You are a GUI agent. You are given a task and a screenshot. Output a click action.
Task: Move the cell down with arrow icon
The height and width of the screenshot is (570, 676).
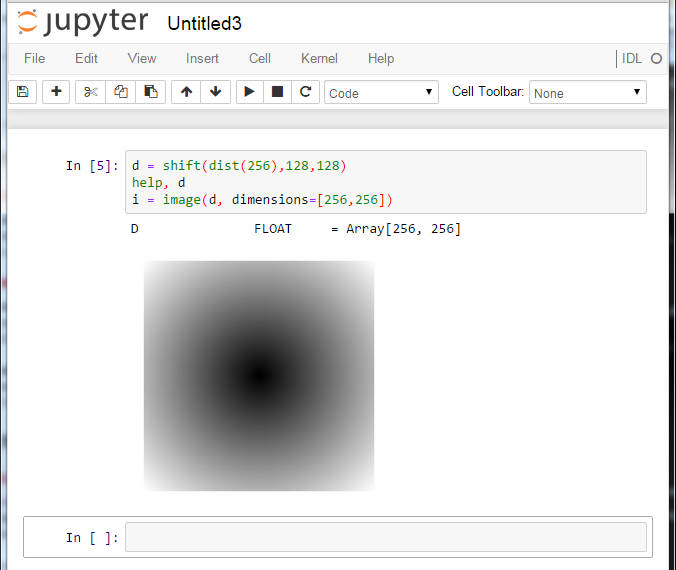215,92
